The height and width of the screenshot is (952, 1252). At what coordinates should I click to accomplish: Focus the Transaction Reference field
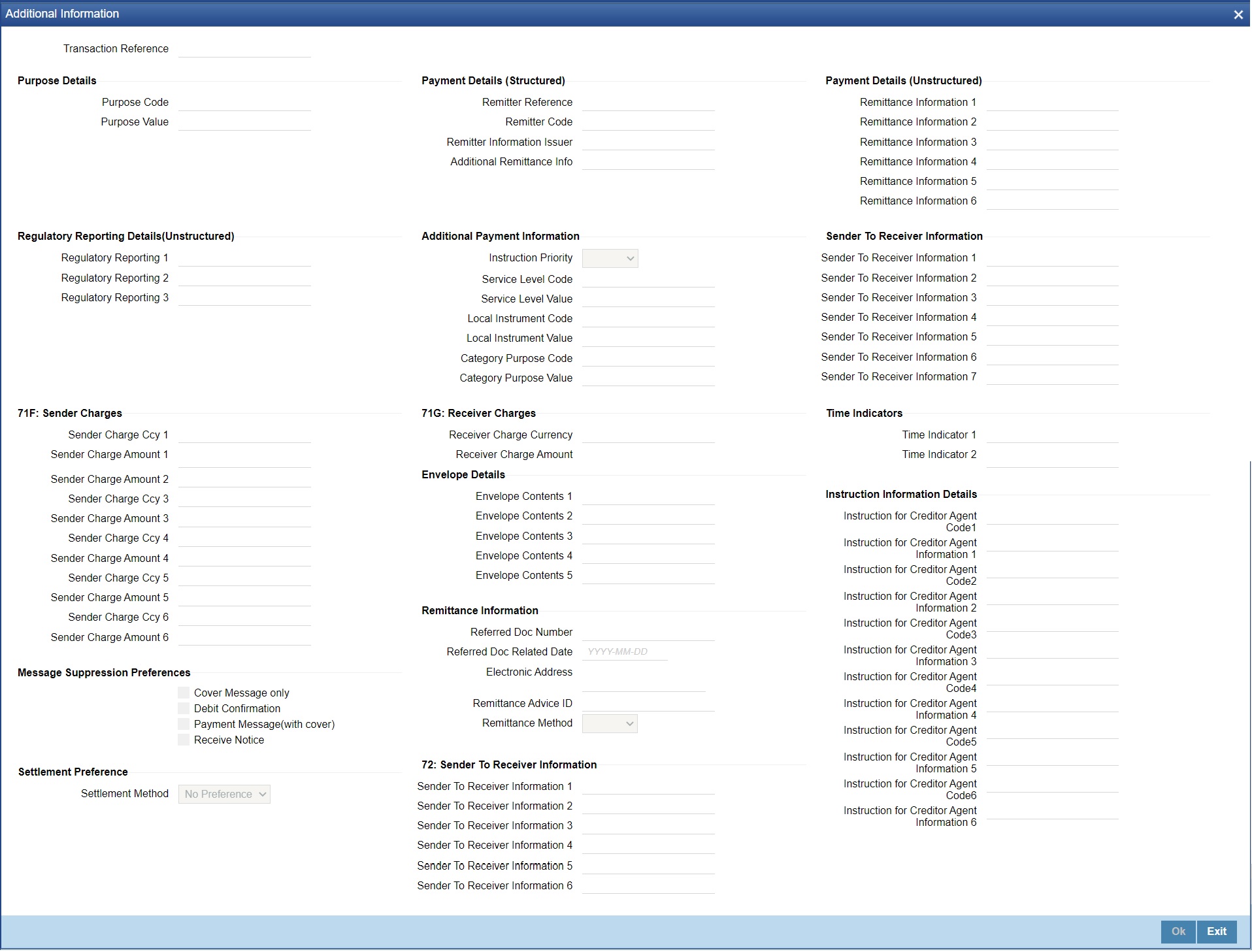pyautogui.click(x=244, y=49)
